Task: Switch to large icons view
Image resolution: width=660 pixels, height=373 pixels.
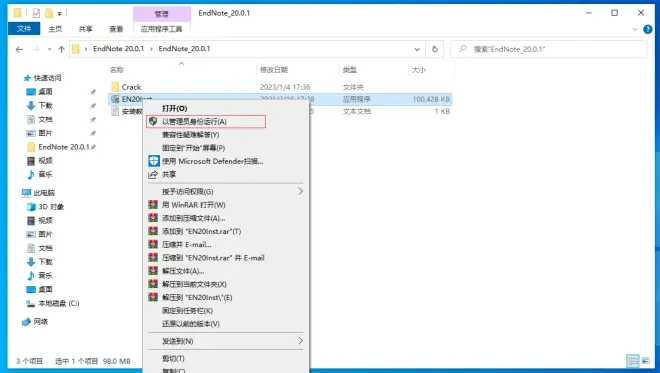Action: coord(645,361)
